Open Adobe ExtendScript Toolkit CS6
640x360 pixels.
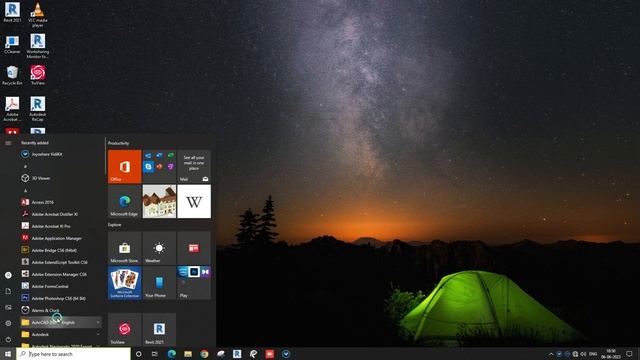coord(60,262)
